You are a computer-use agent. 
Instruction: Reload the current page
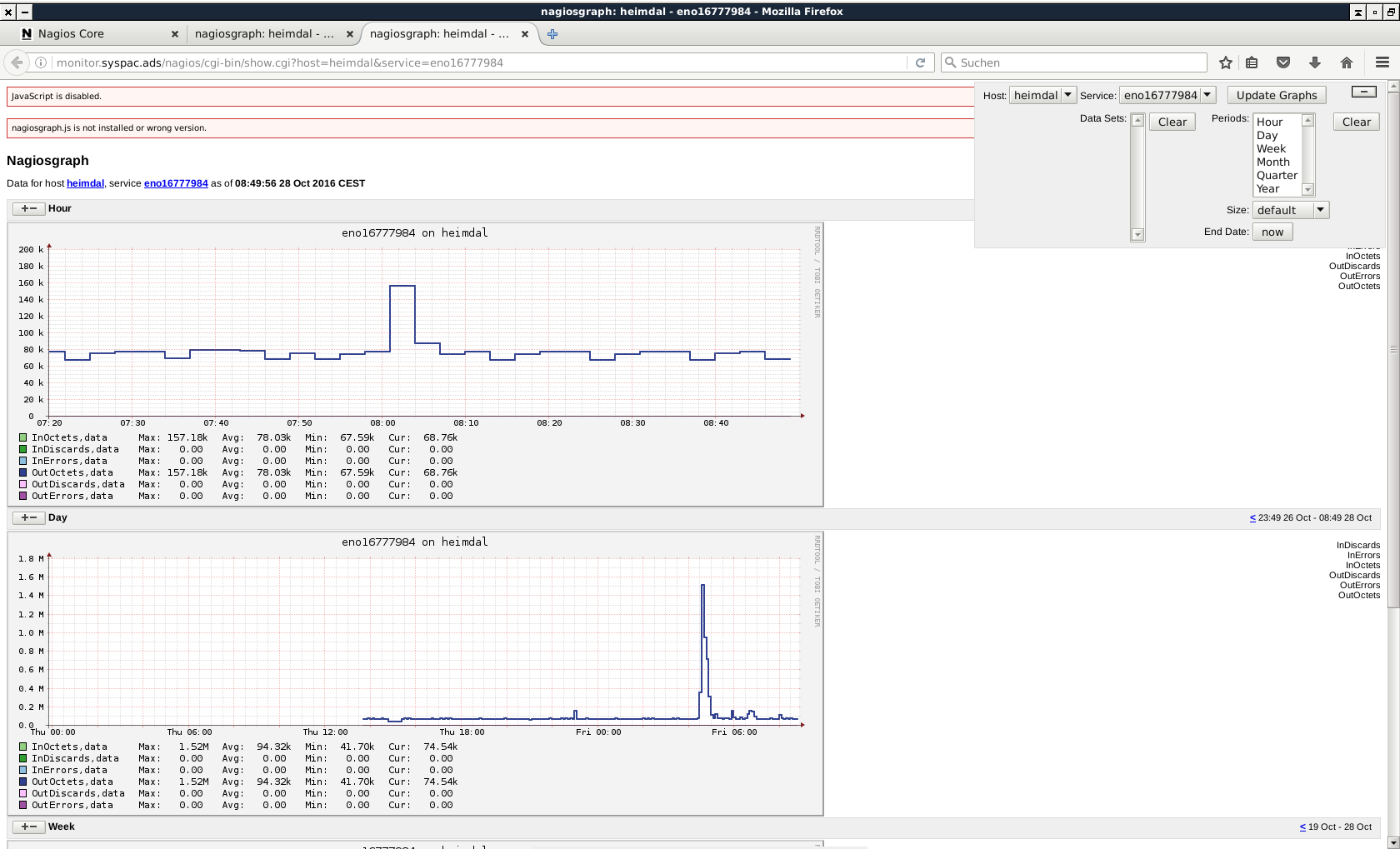(x=920, y=62)
